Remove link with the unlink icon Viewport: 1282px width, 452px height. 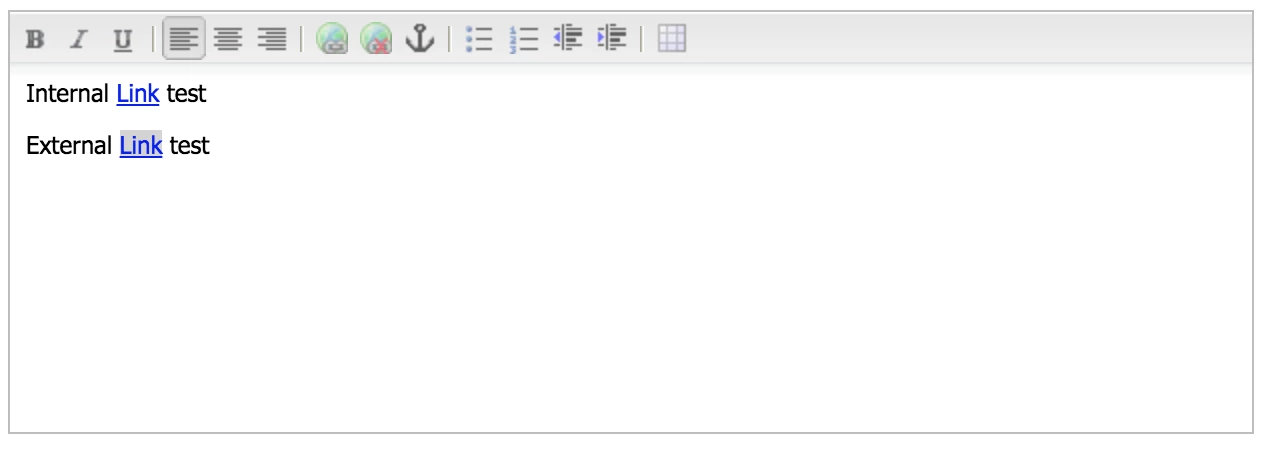pyautogui.click(x=376, y=40)
